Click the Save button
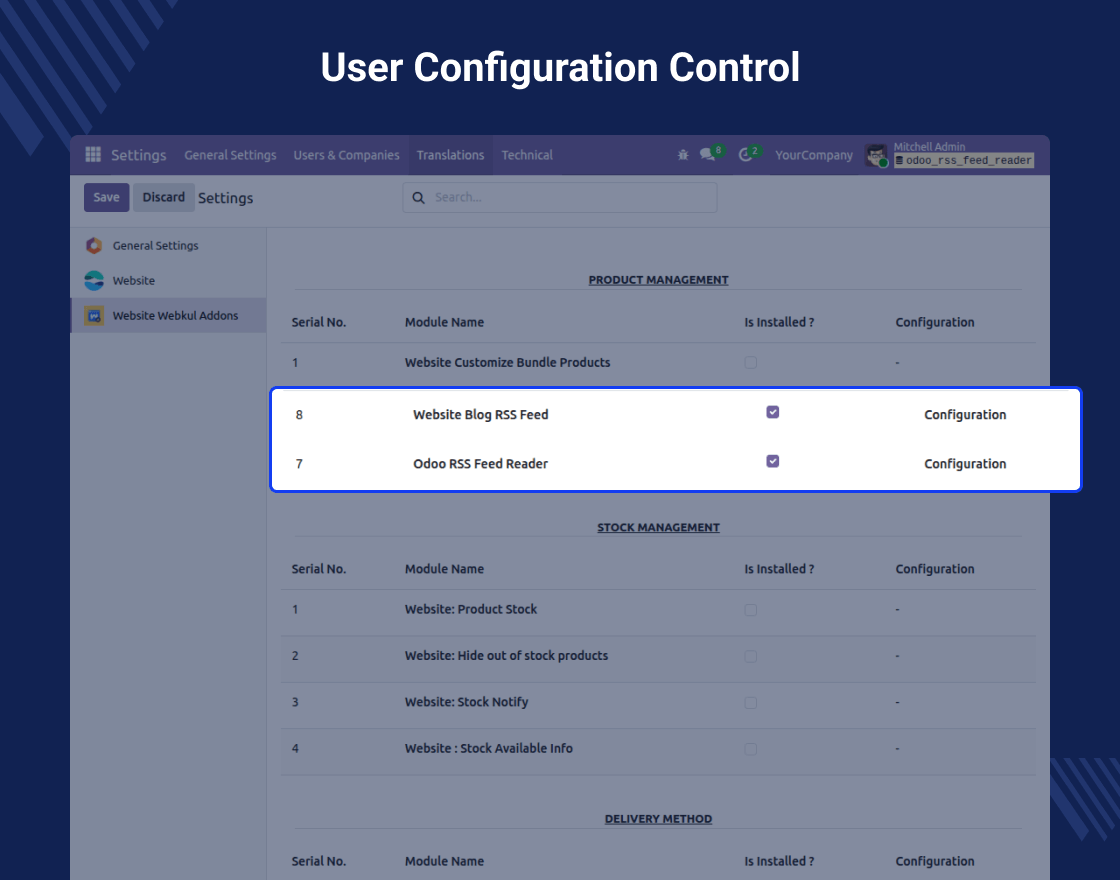Viewport: 1120px width, 880px height. coord(106,197)
